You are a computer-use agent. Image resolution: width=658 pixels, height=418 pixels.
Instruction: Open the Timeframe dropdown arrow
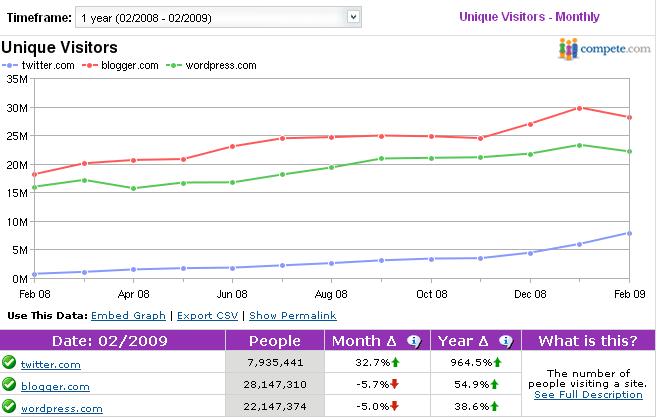click(354, 17)
